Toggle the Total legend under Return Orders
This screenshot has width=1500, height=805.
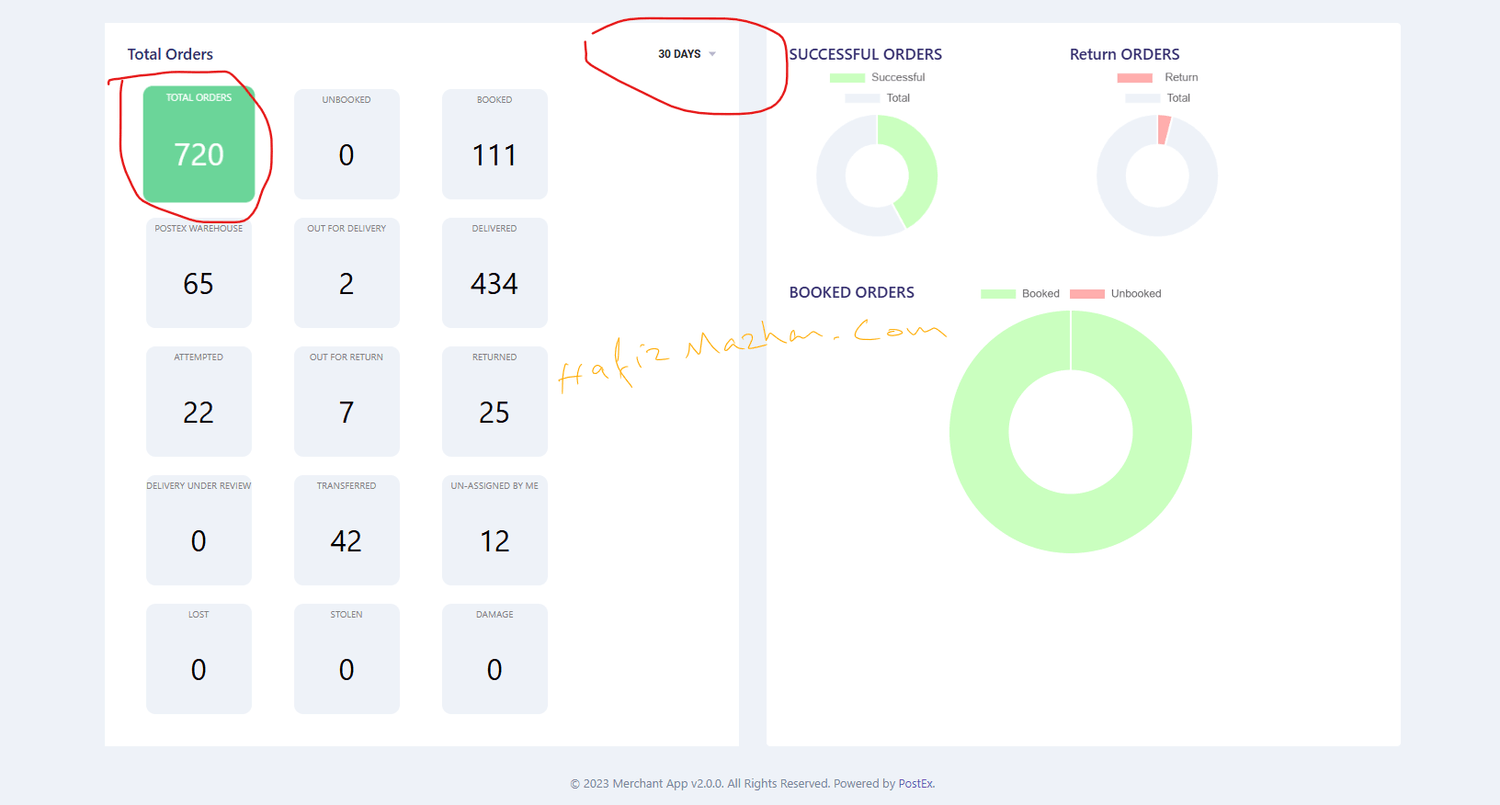coord(1158,98)
